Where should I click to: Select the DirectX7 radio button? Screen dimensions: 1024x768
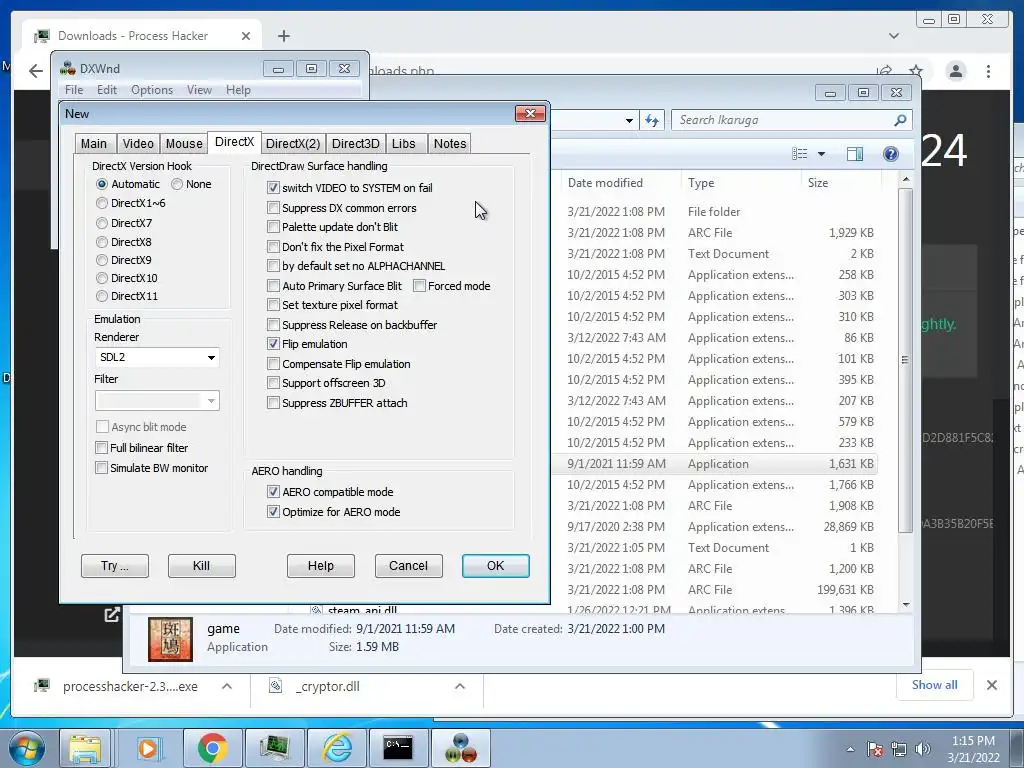click(x=102, y=223)
